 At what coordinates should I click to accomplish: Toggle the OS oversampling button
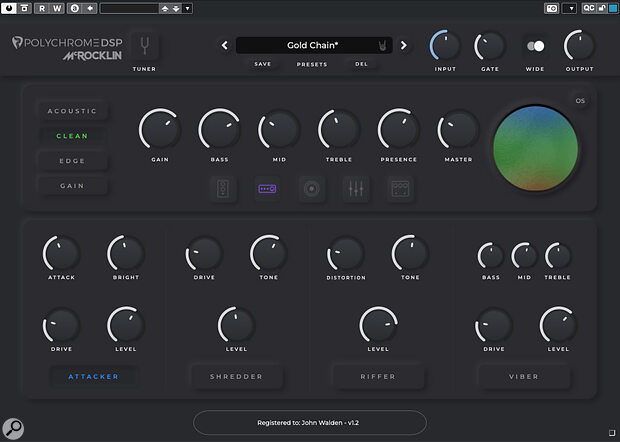580,101
